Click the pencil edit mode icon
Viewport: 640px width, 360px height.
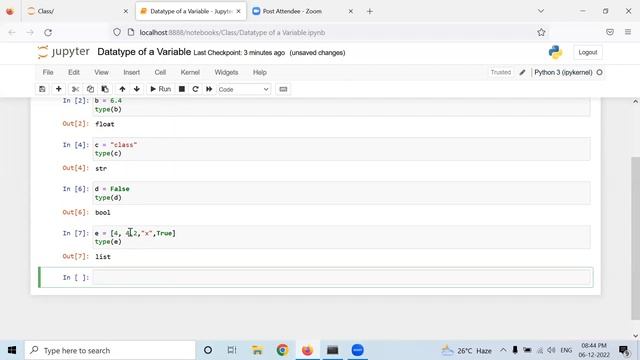pyautogui.click(x=522, y=72)
